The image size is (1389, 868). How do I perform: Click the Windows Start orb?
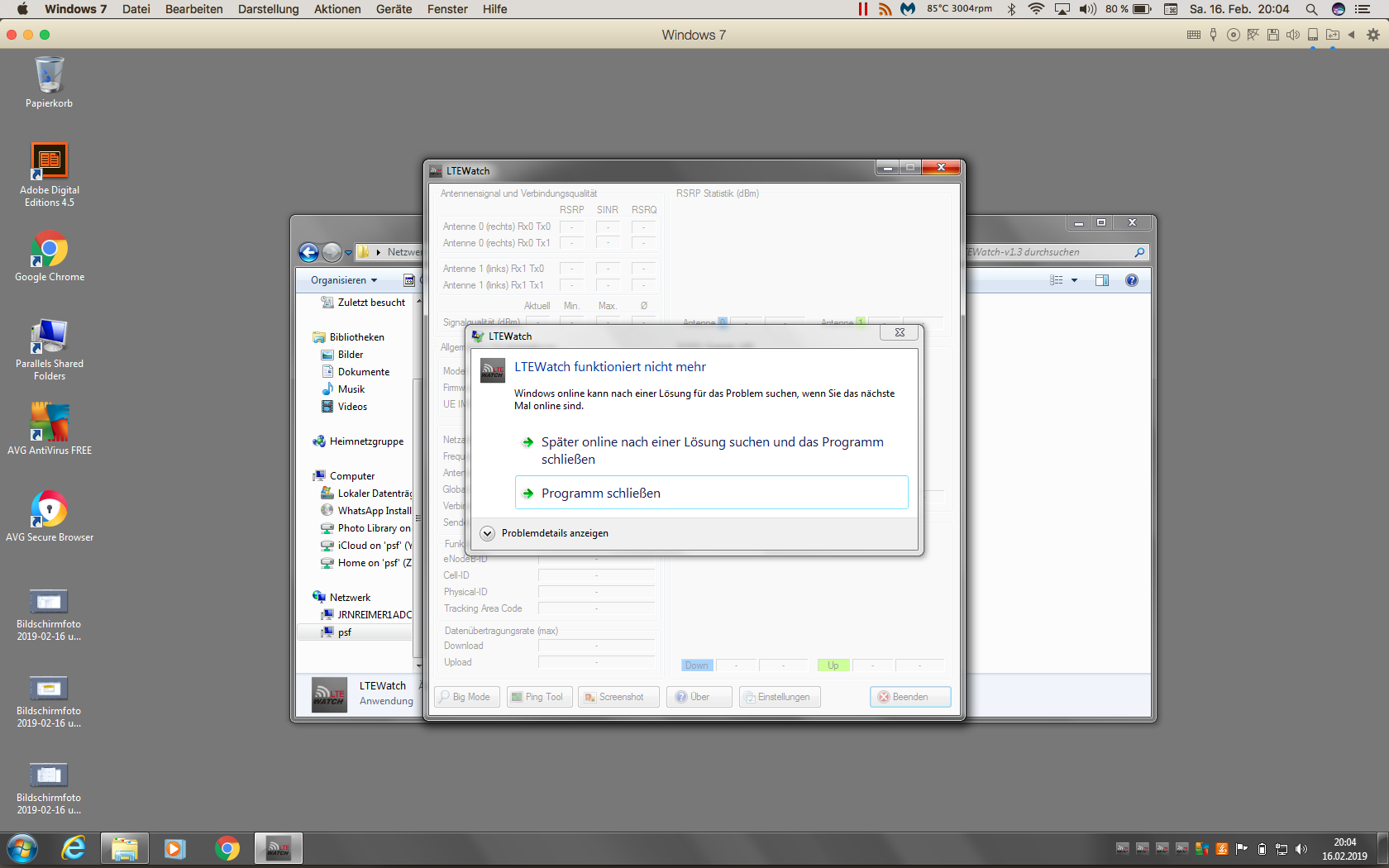click(x=22, y=849)
